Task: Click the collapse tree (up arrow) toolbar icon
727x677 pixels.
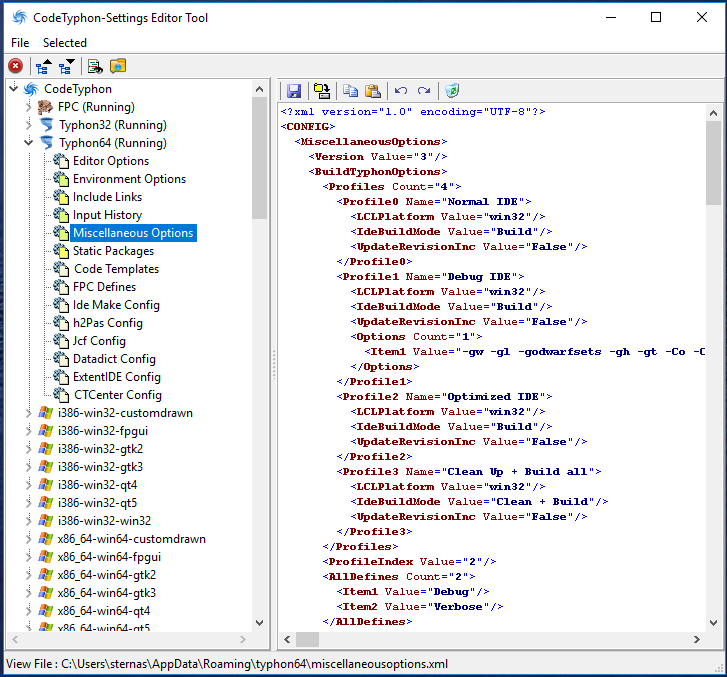Action: [44, 66]
